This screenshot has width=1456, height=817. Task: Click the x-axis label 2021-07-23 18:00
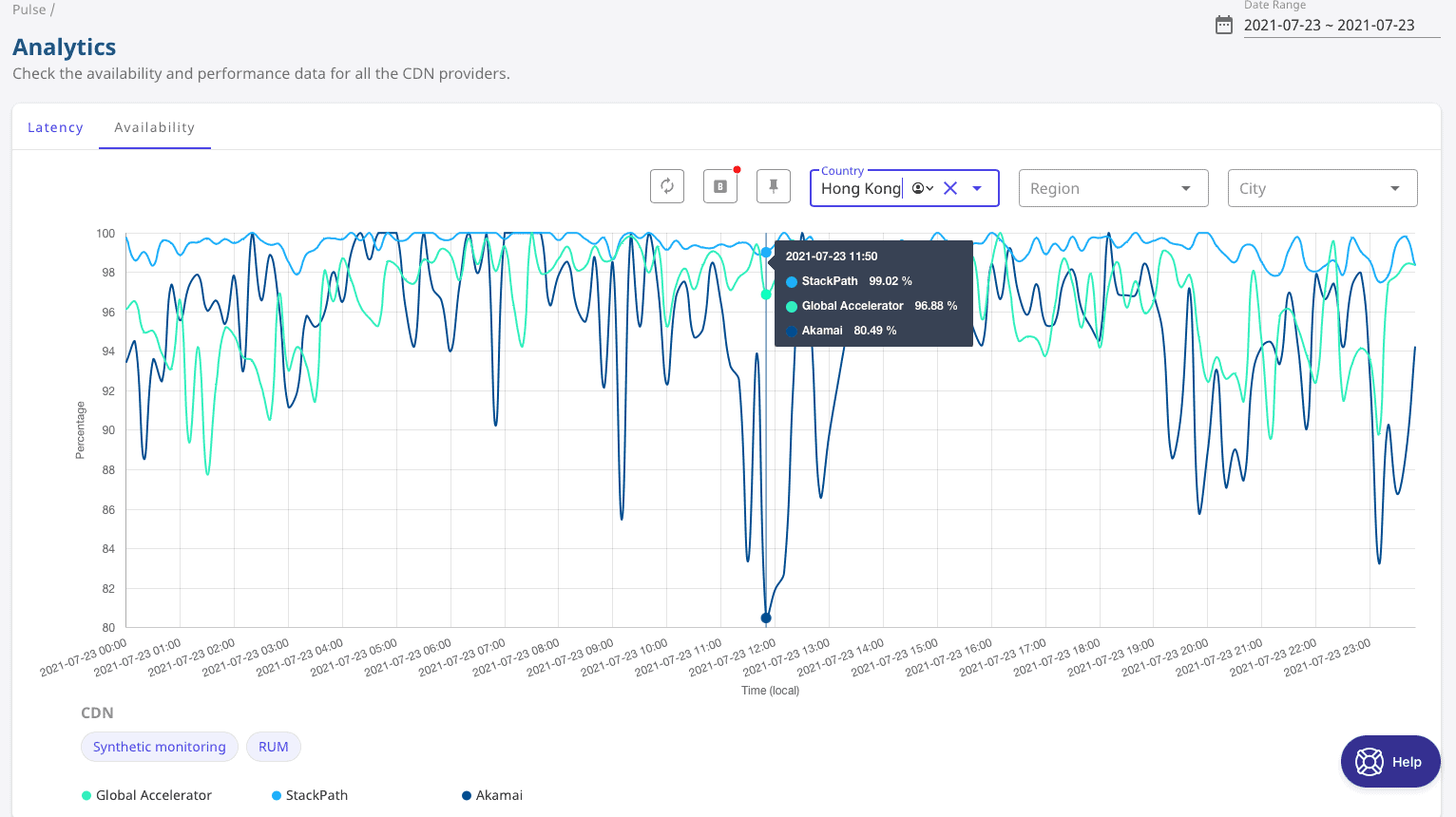click(x=1057, y=658)
